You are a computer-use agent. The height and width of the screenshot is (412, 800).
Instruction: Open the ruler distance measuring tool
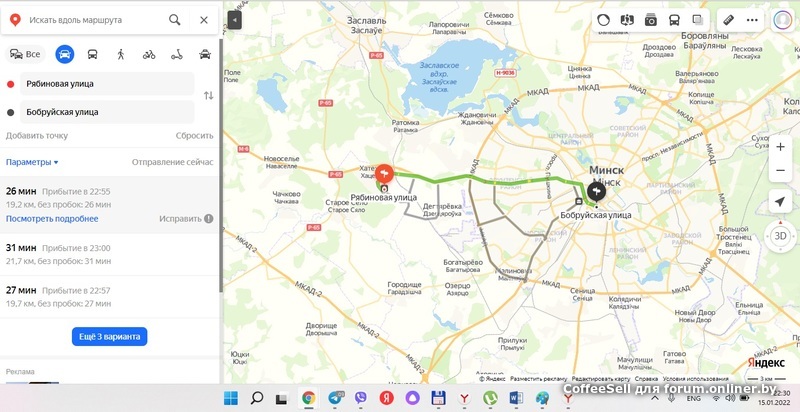(728, 19)
